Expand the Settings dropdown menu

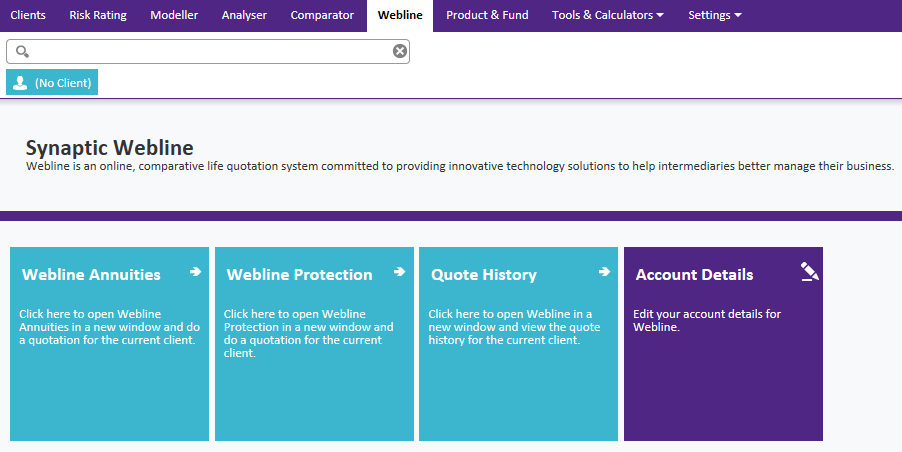pos(715,16)
